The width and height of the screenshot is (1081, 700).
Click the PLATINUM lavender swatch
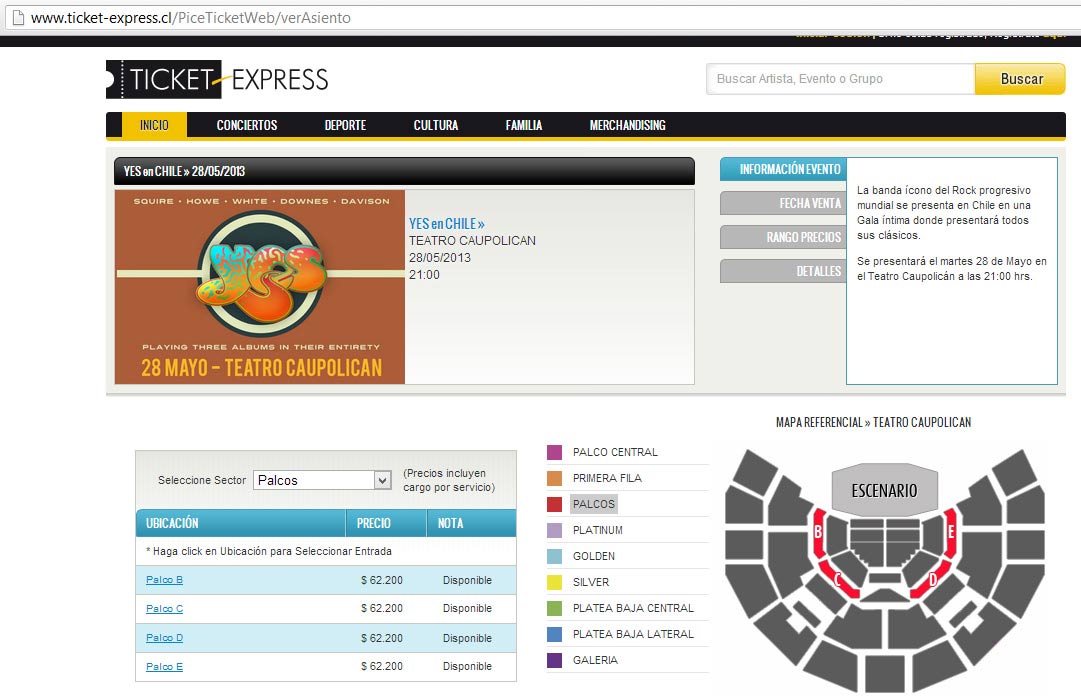(554, 530)
